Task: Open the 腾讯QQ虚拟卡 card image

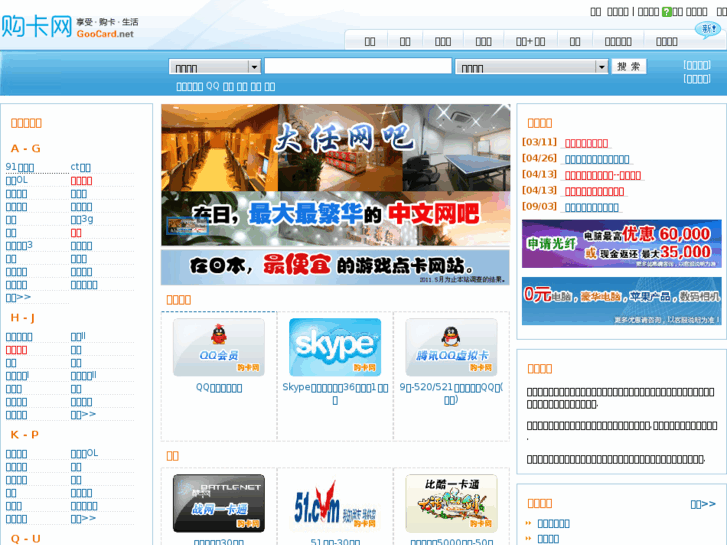Action: [x=452, y=347]
